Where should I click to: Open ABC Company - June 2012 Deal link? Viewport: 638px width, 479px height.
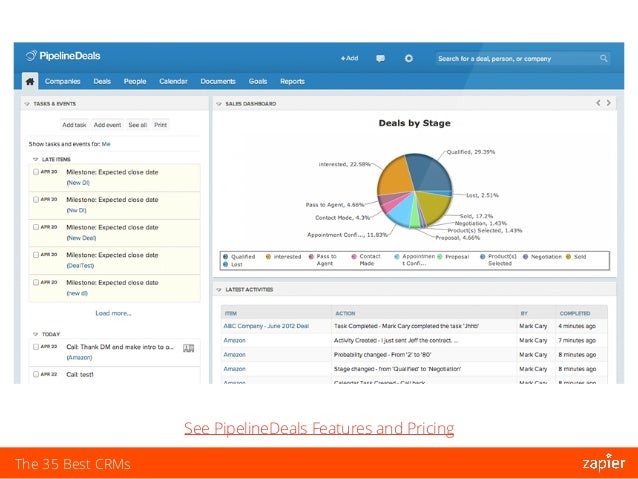pyautogui.click(x=266, y=326)
